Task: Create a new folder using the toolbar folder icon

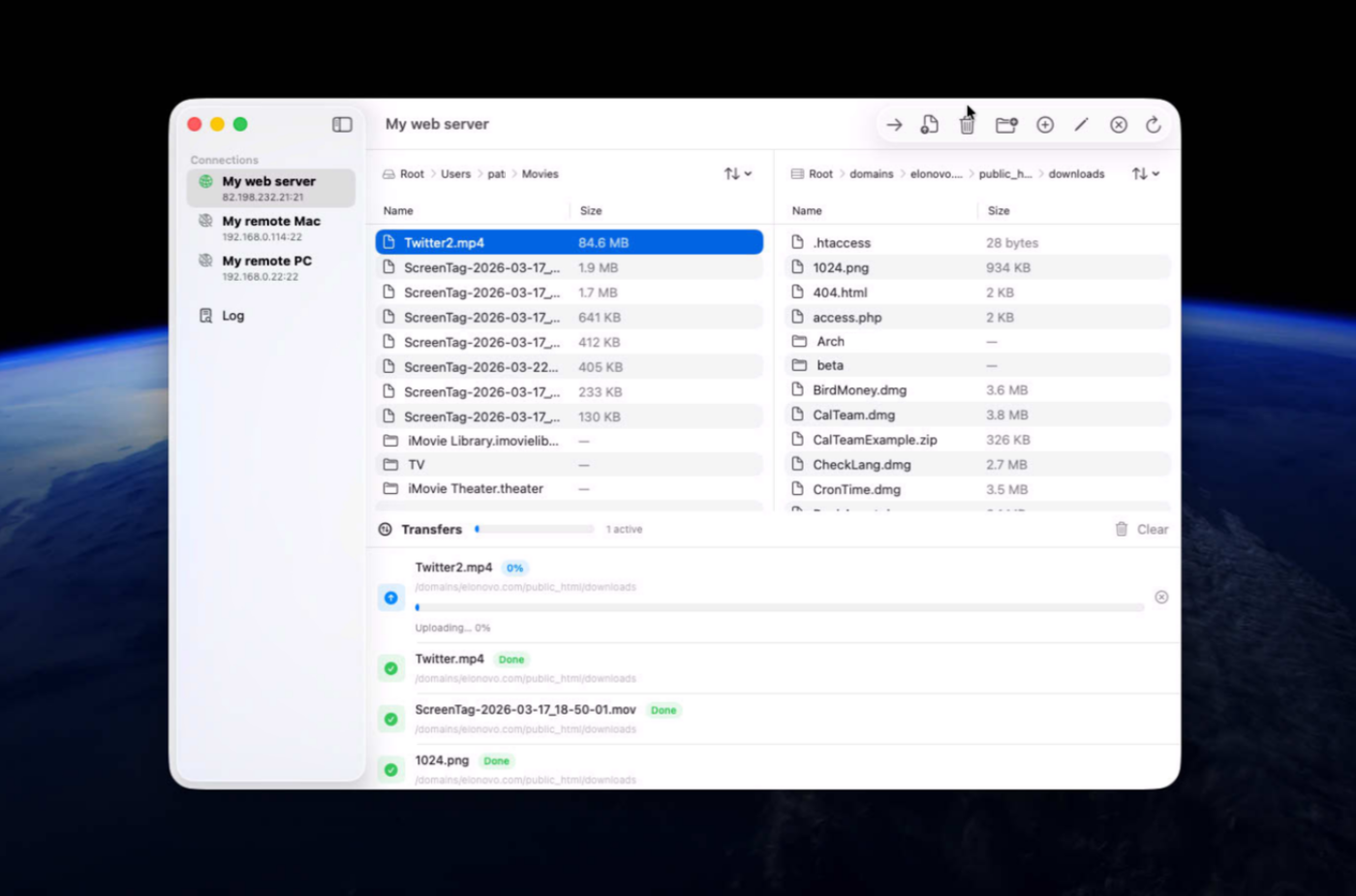Action: point(1006,125)
